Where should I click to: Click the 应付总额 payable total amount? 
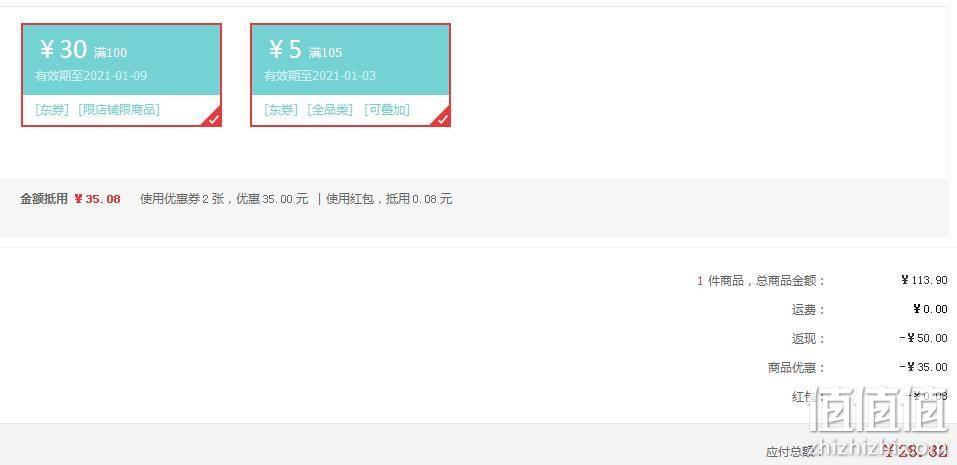coord(915,452)
